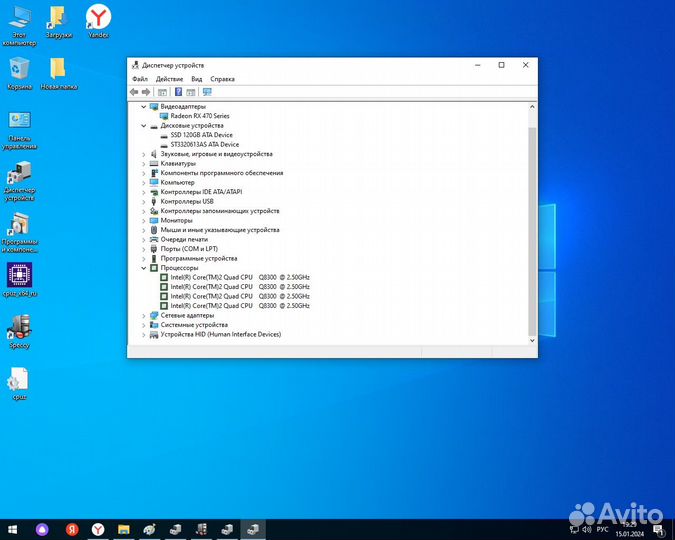Collapse the Дисковые устройства node

coord(144,125)
